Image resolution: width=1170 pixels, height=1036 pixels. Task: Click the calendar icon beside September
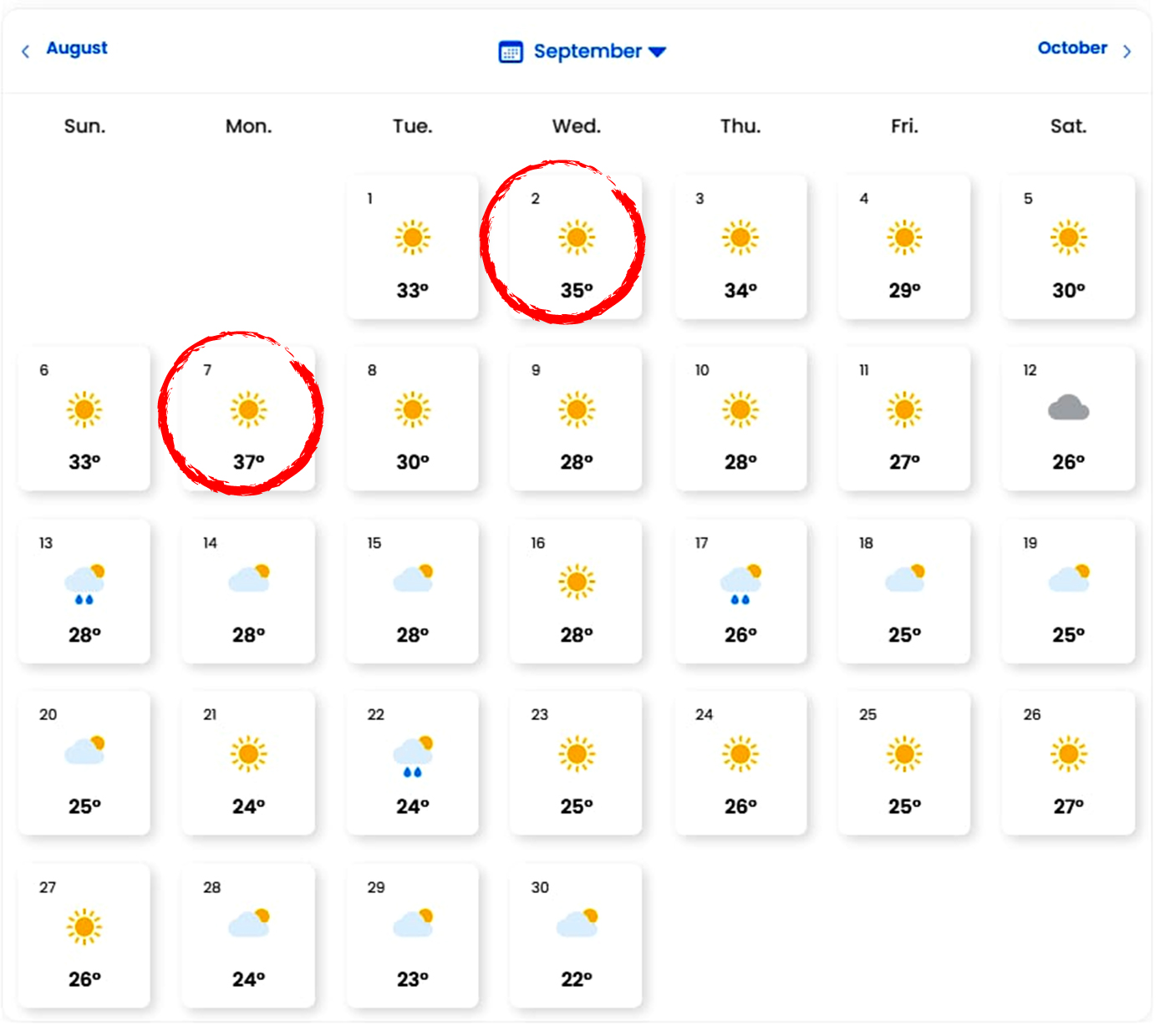(x=511, y=52)
